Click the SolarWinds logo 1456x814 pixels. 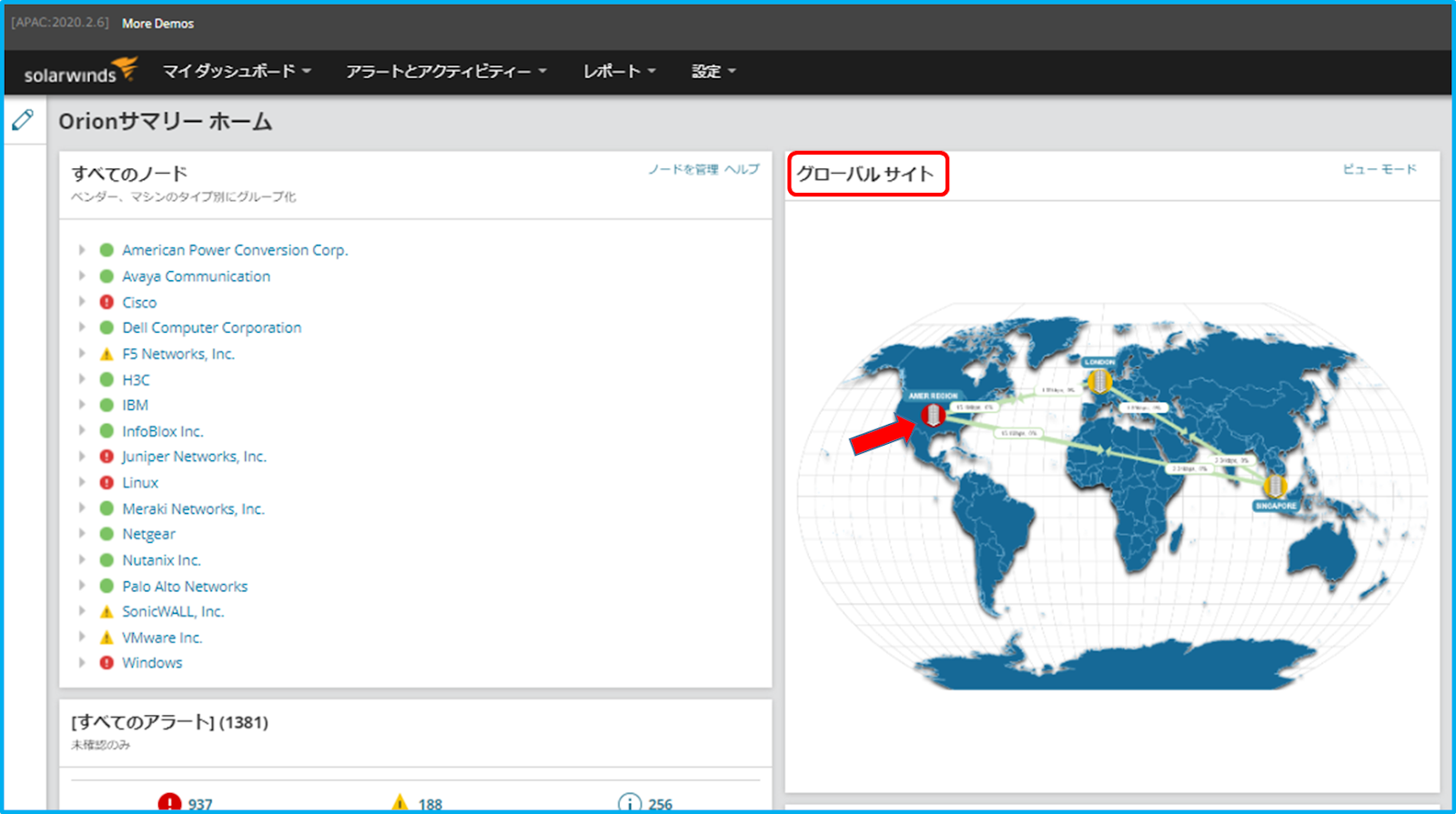(x=80, y=71)
